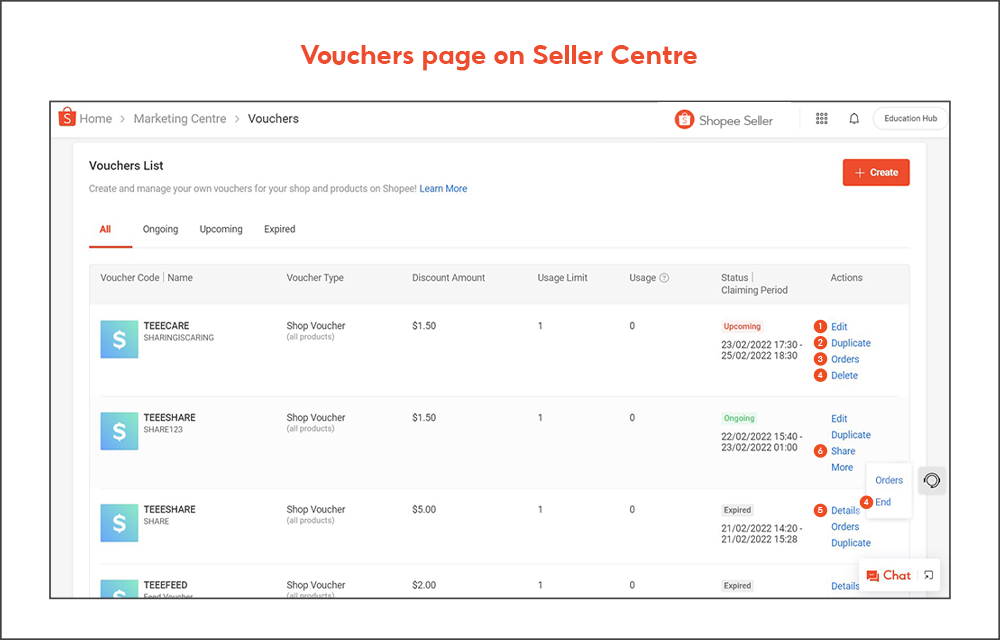Duplicate the expired TEEESHARE SHARE voucher
Screen dimensions: 1000x640
(850, 542)
